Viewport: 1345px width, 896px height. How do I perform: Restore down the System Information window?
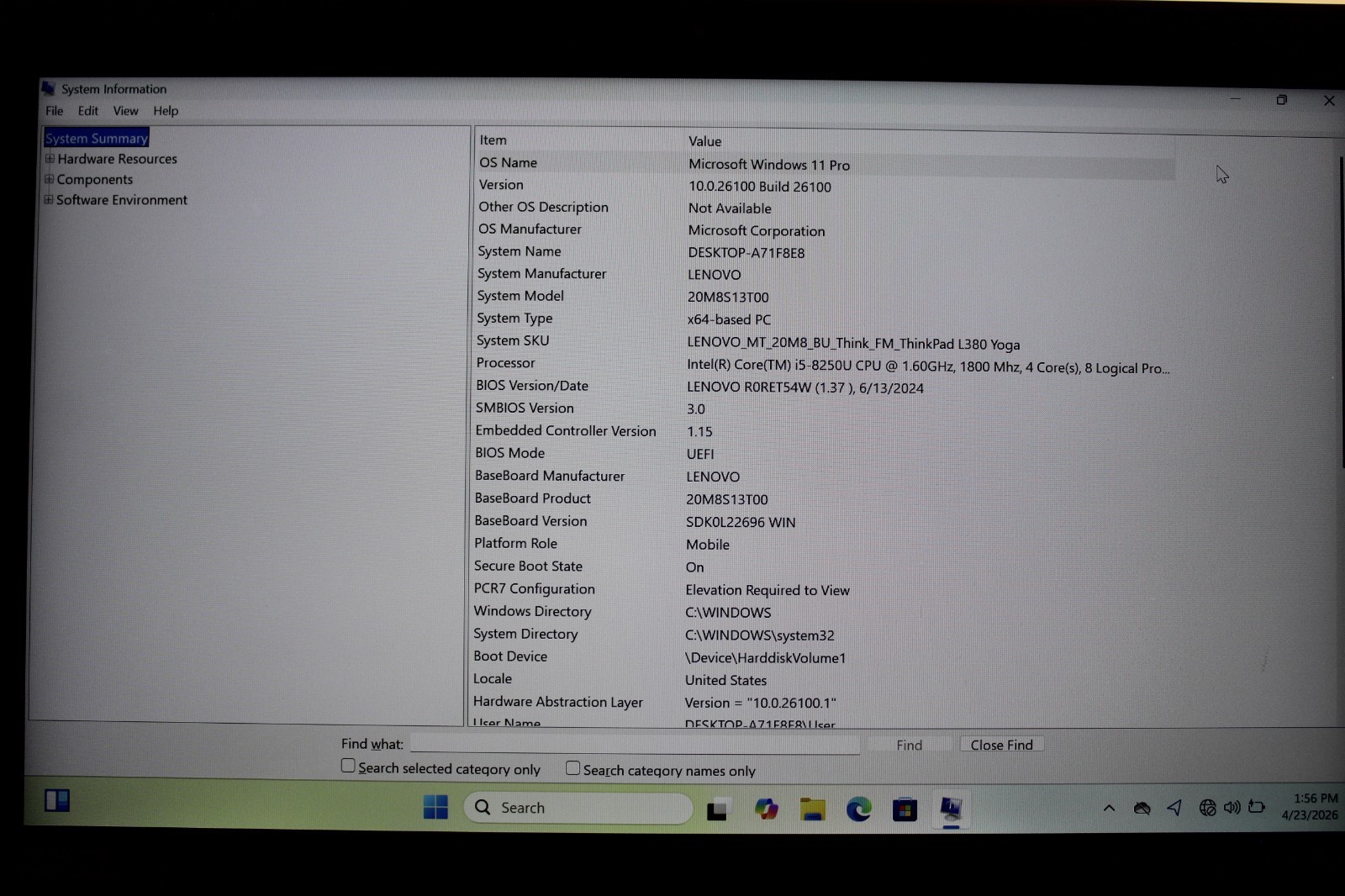tap(1282, 99)
